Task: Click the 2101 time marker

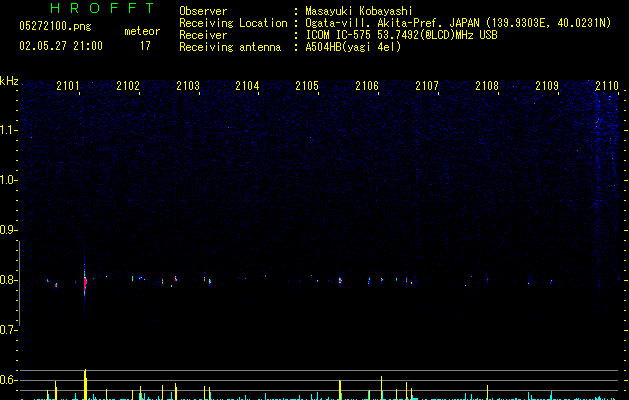Action: (68, 86)
